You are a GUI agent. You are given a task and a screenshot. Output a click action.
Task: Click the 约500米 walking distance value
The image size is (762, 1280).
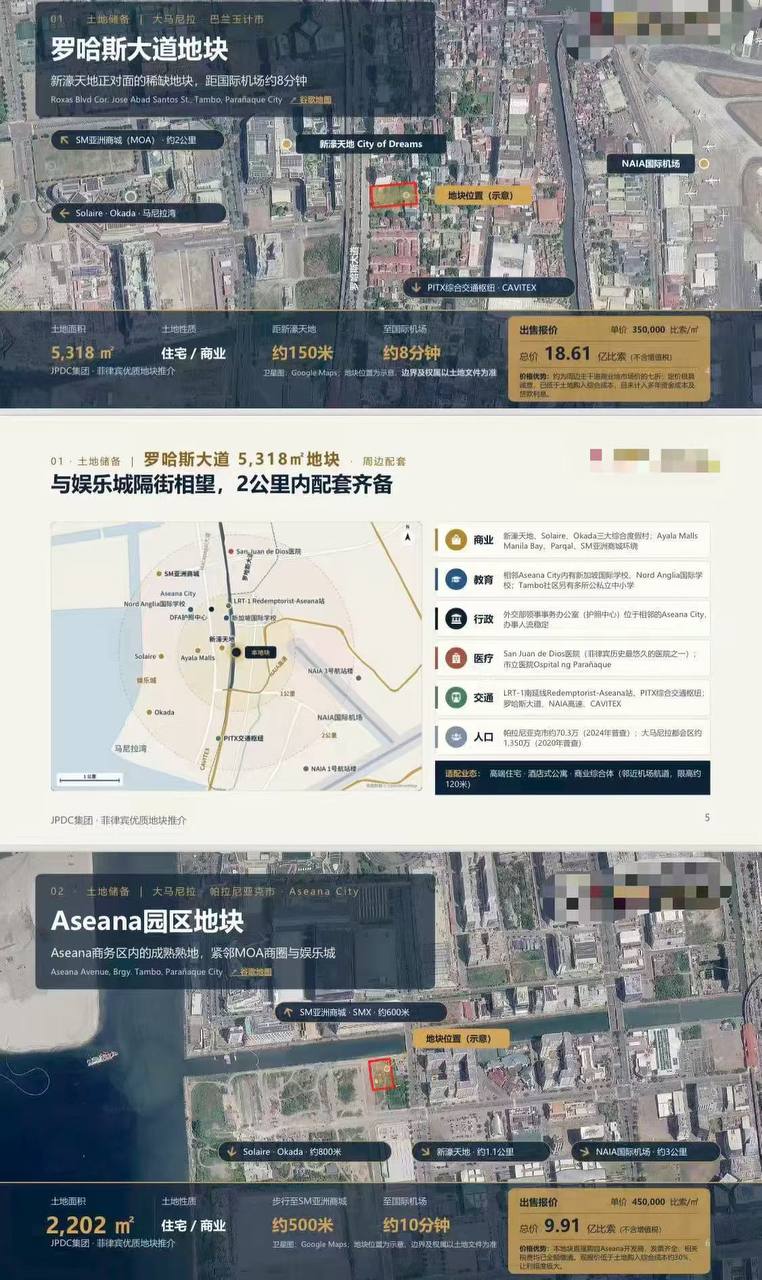point(303,1225)
